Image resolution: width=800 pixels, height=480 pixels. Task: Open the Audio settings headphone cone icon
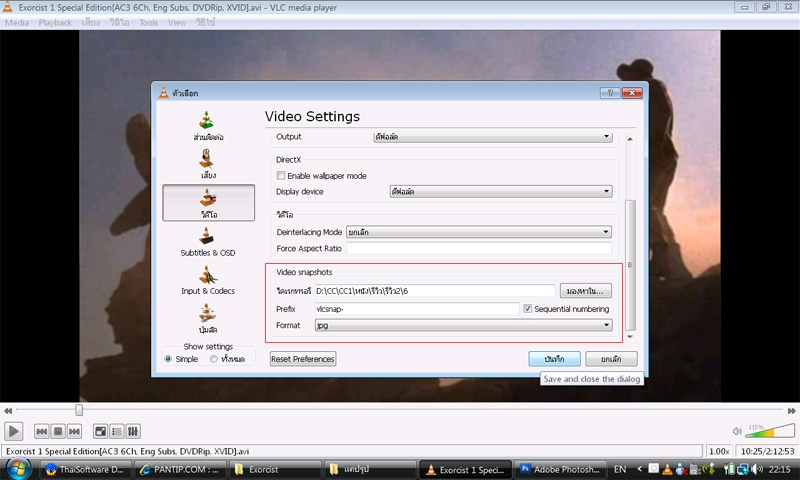(x=207, y=159)
